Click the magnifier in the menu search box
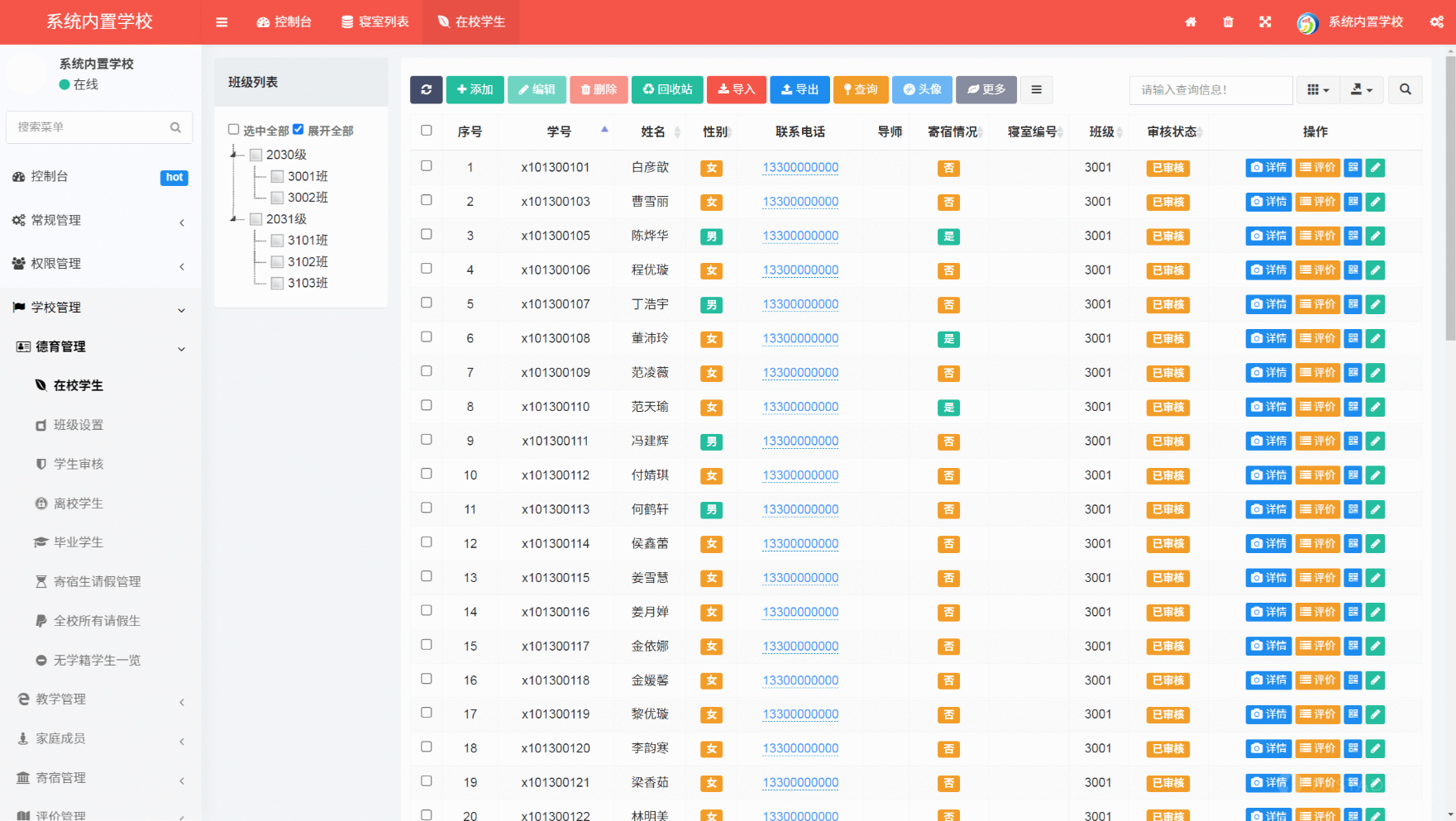This screenshot has width=1456, height=821. click(175, 127)
